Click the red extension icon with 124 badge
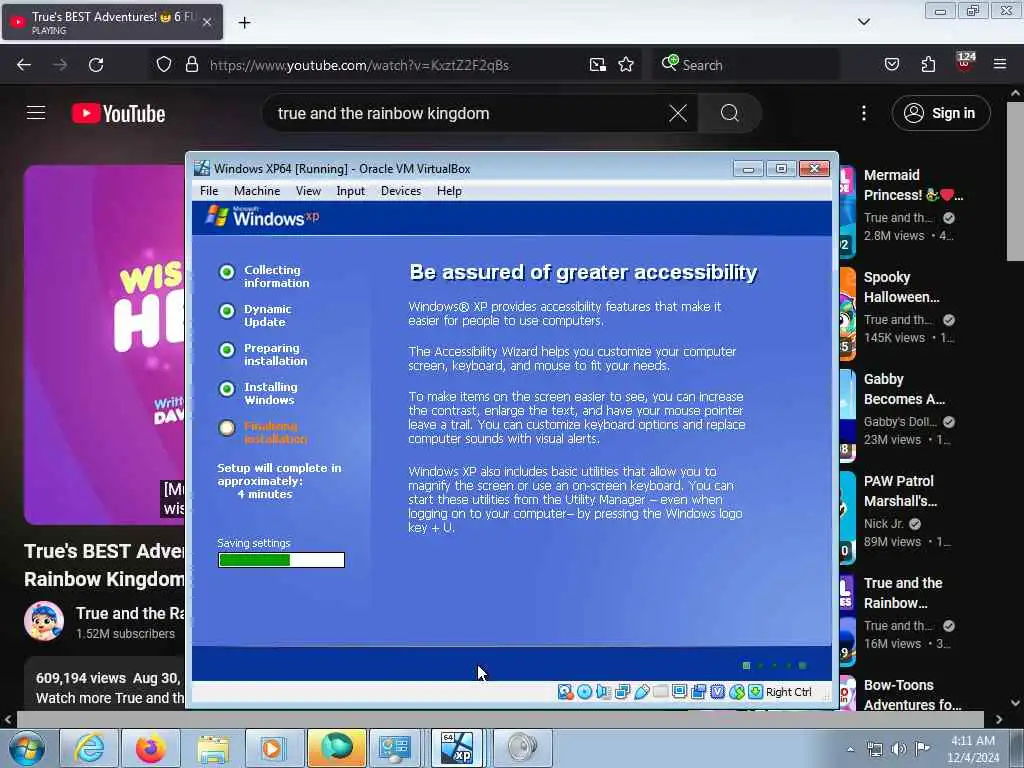The image size is (1024, 768). (965, 63)
